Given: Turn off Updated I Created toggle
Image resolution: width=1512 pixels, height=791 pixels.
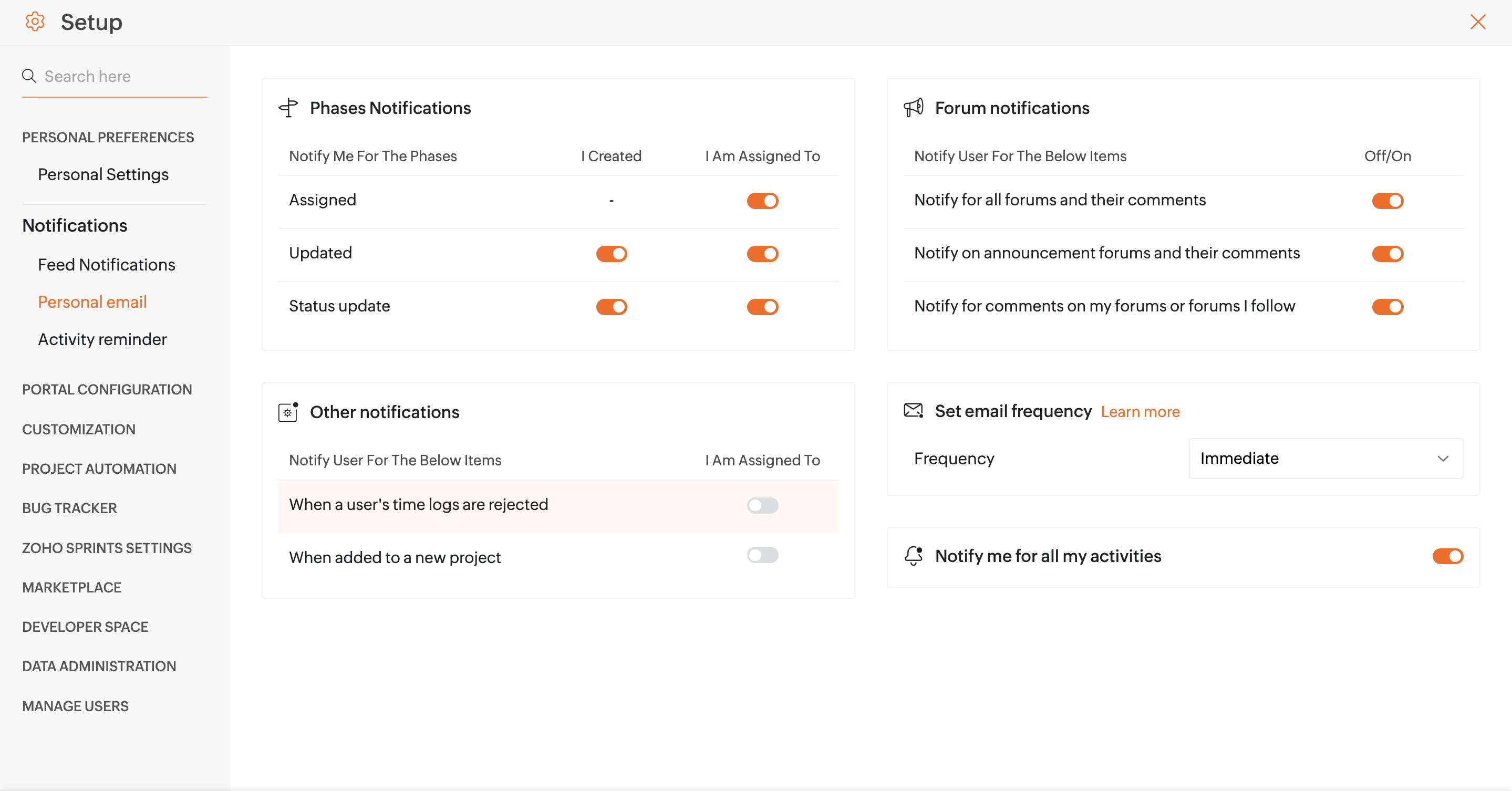Looking at the screenshot, I should 612,254.
